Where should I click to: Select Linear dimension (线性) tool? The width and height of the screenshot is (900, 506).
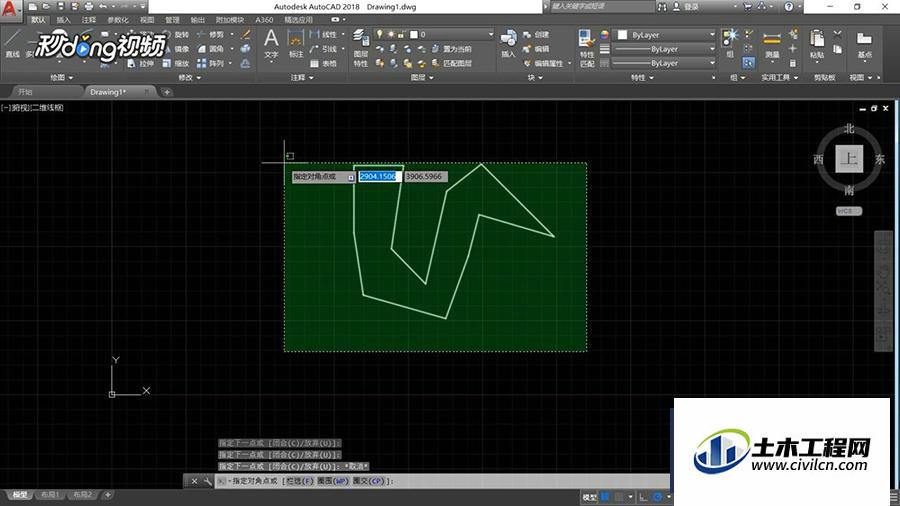pos(323,35)
